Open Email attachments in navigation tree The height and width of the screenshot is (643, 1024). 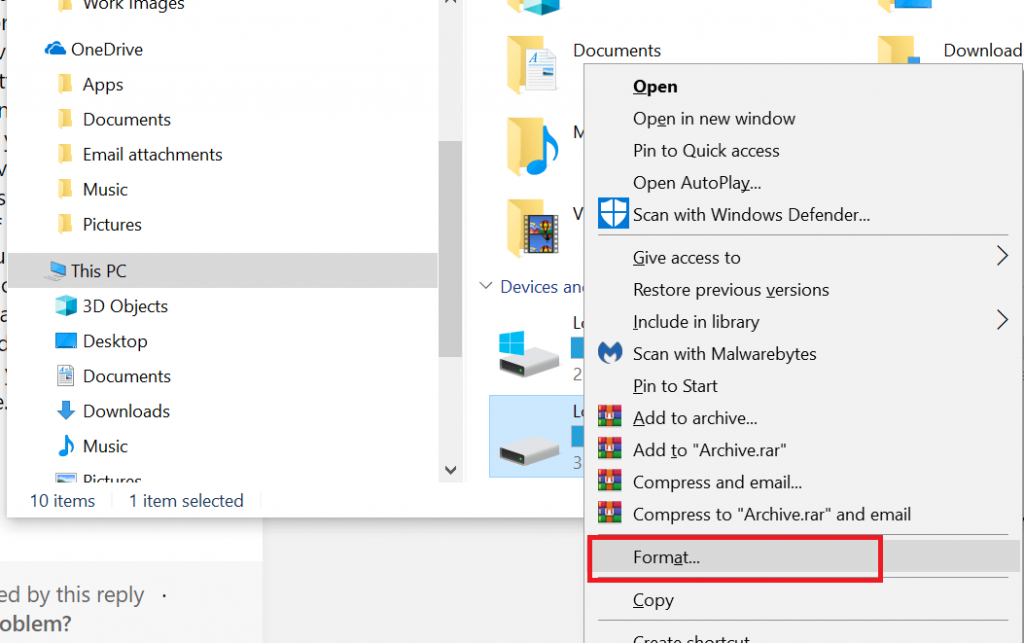(152, 155)
